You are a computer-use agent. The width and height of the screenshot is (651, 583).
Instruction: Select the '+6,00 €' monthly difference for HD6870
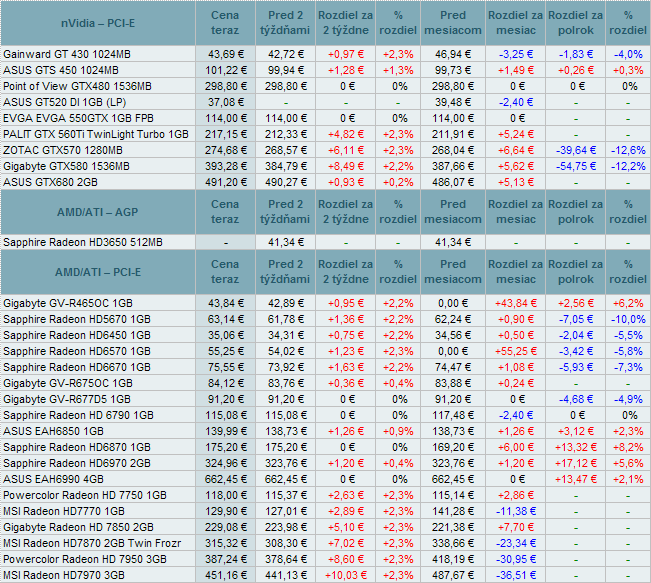516,447
